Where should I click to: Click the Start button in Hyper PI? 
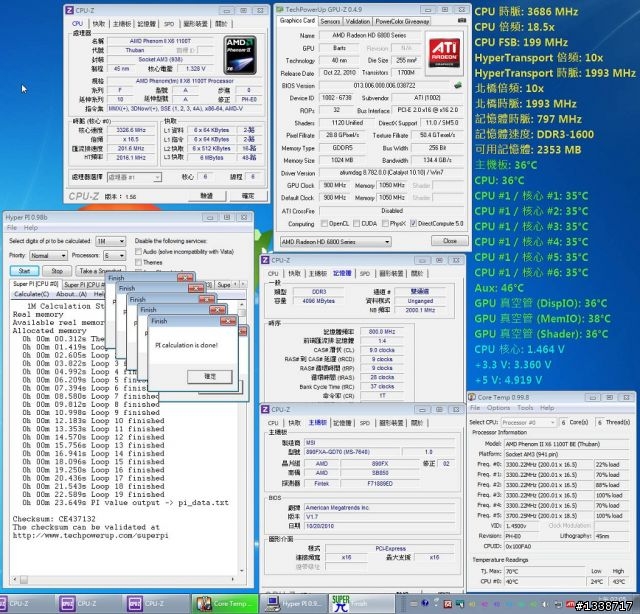pyautogui.click(x=24, y=271)
